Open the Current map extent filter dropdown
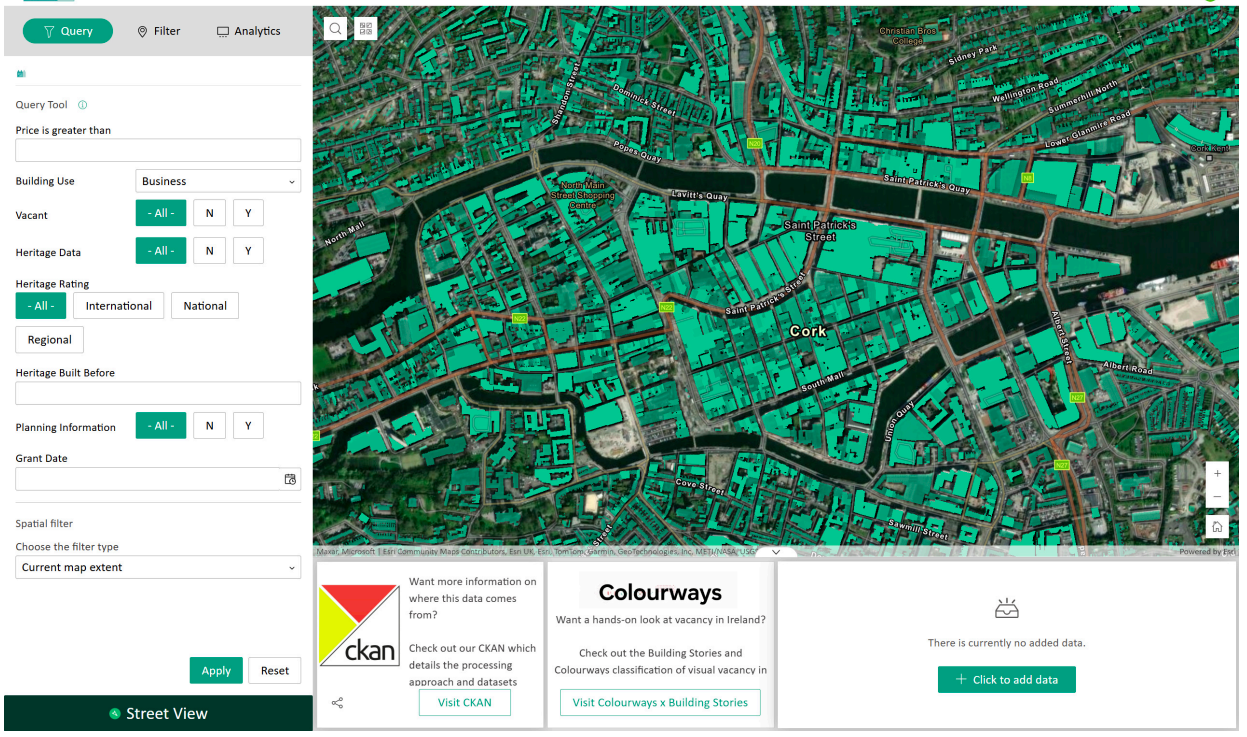This screenshot has width=1247, height=737. (157, 567)
